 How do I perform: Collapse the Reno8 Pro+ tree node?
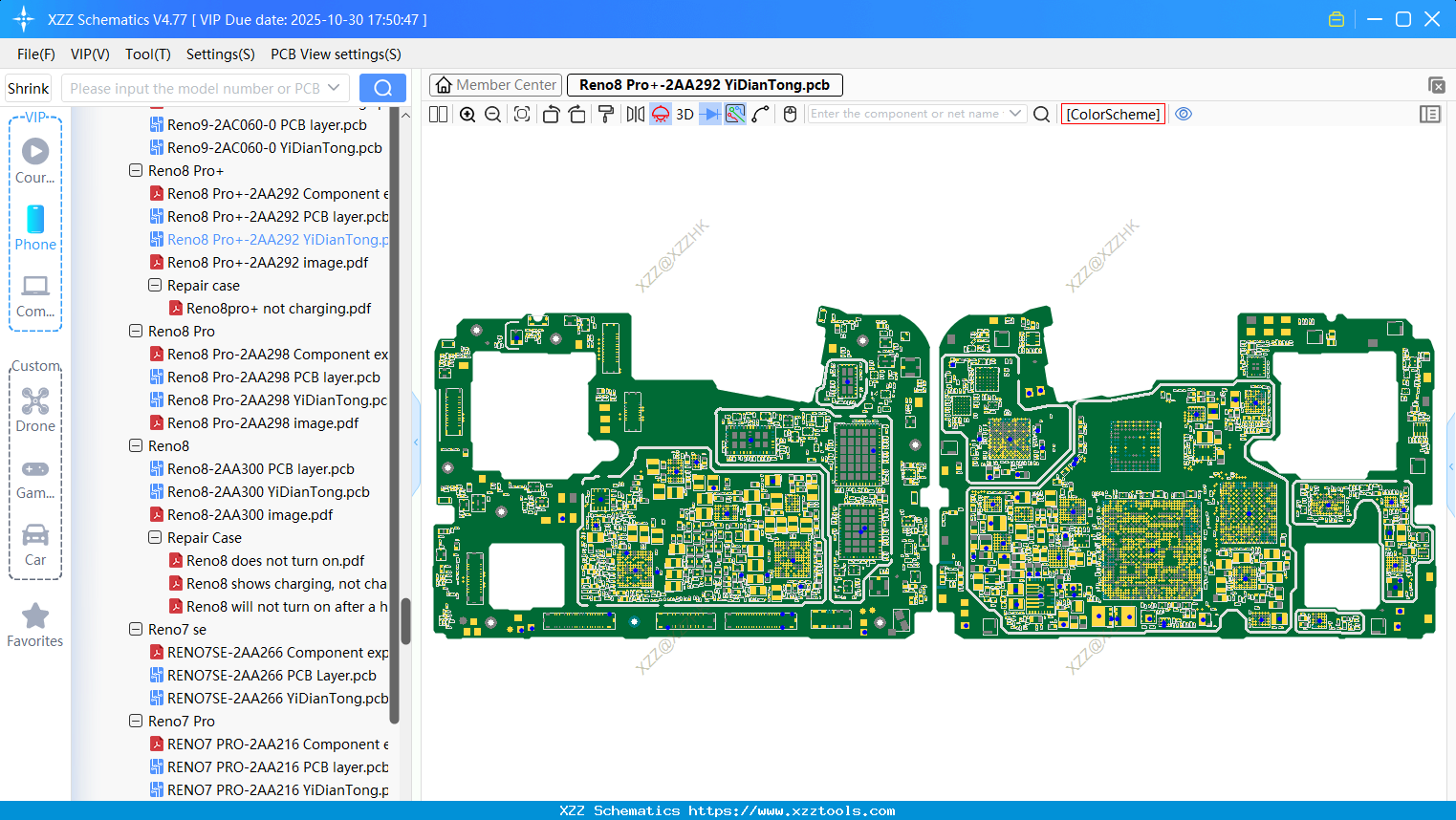(x=136, y=171)
